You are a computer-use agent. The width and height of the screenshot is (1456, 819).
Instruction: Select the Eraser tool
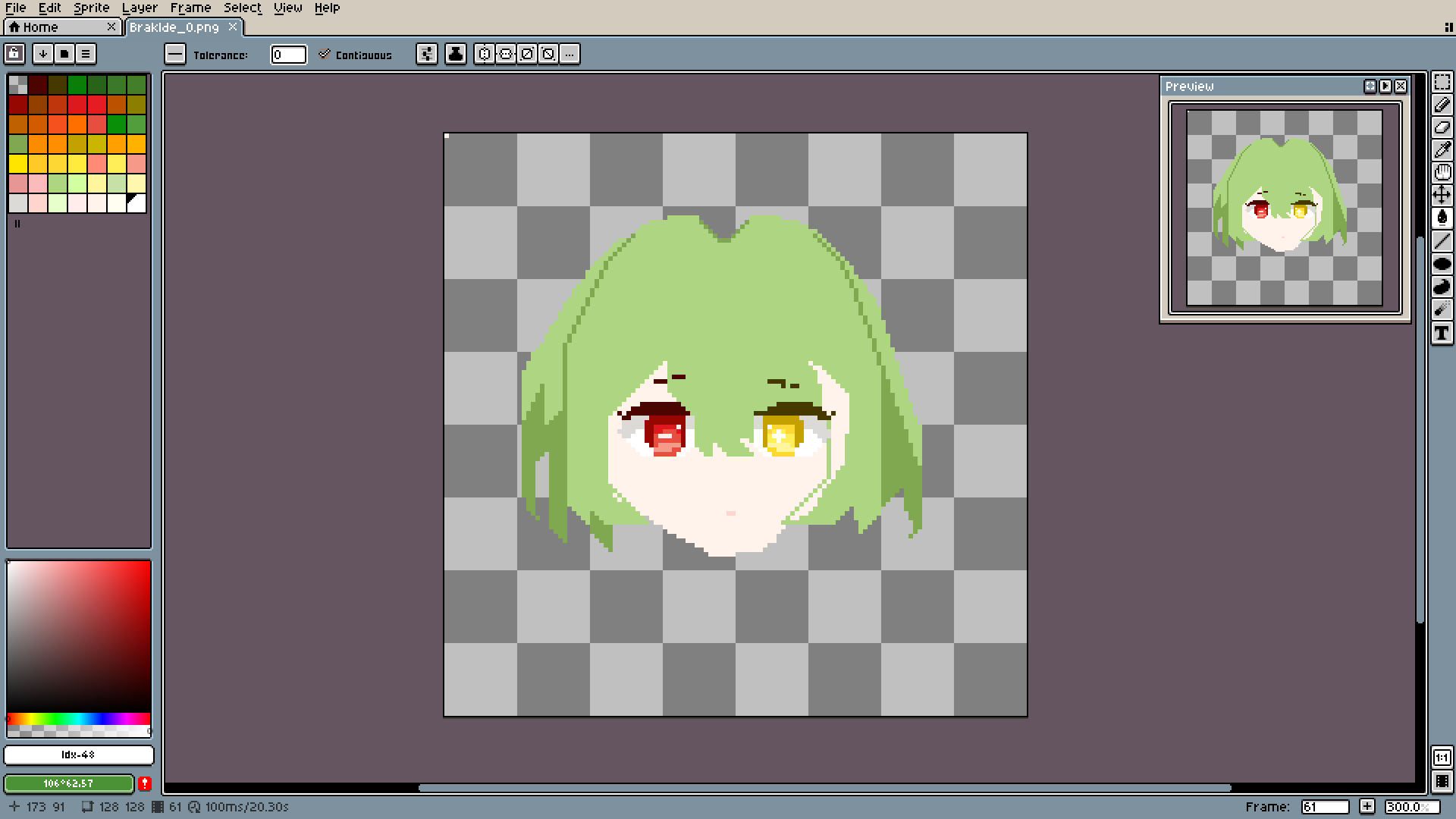tap(1442, 127)
